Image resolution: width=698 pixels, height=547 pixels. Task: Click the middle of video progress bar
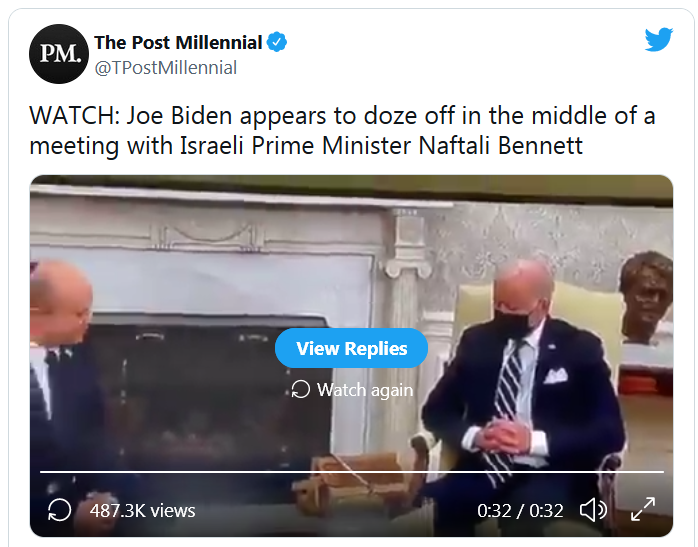tap(352, 471)
